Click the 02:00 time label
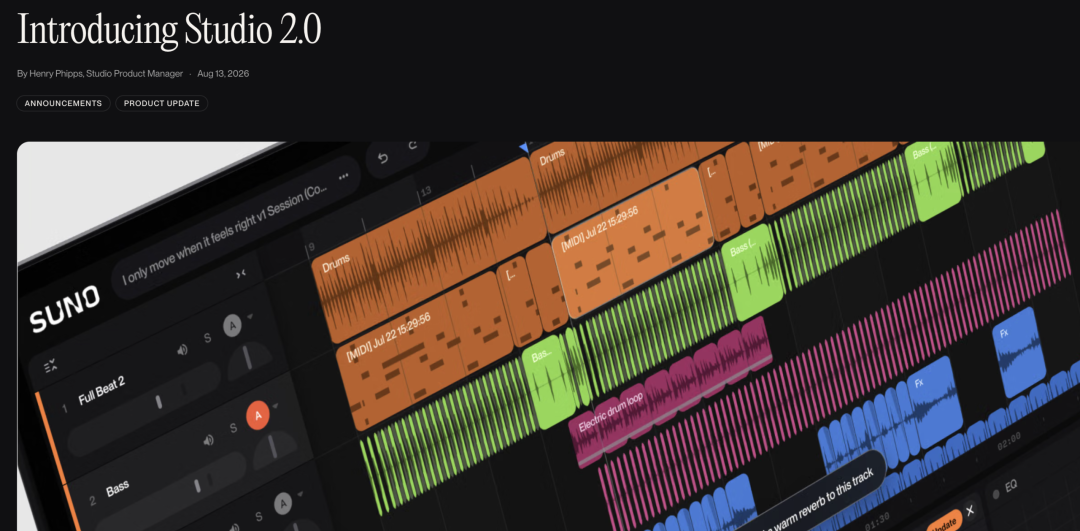 [x=1009, y=441]
